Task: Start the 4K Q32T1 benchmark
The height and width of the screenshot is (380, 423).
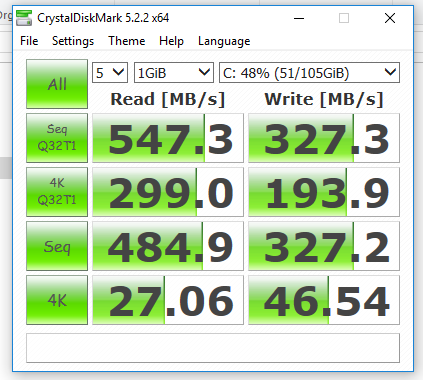Action: coord(57,192)
